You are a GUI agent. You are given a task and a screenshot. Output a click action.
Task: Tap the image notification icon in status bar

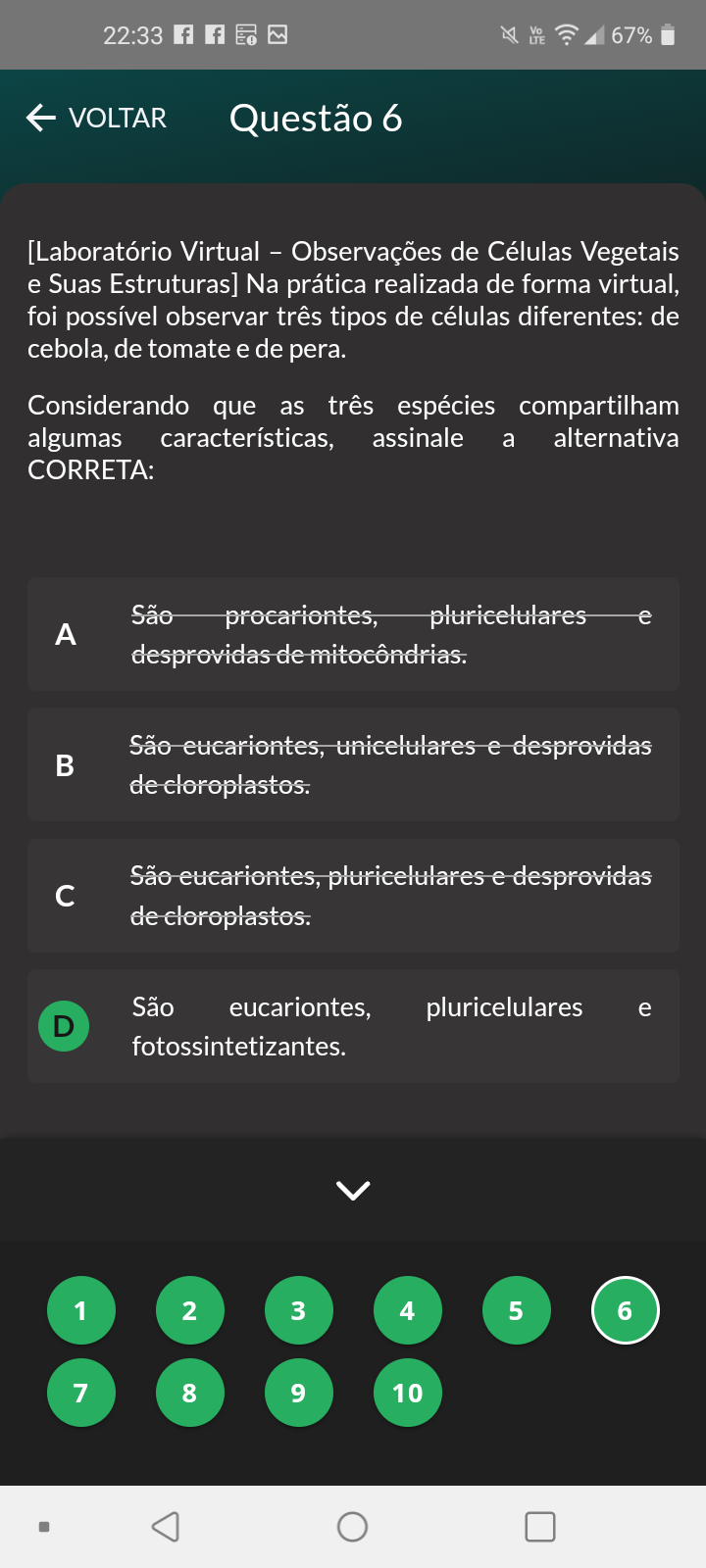click(277, 35)
